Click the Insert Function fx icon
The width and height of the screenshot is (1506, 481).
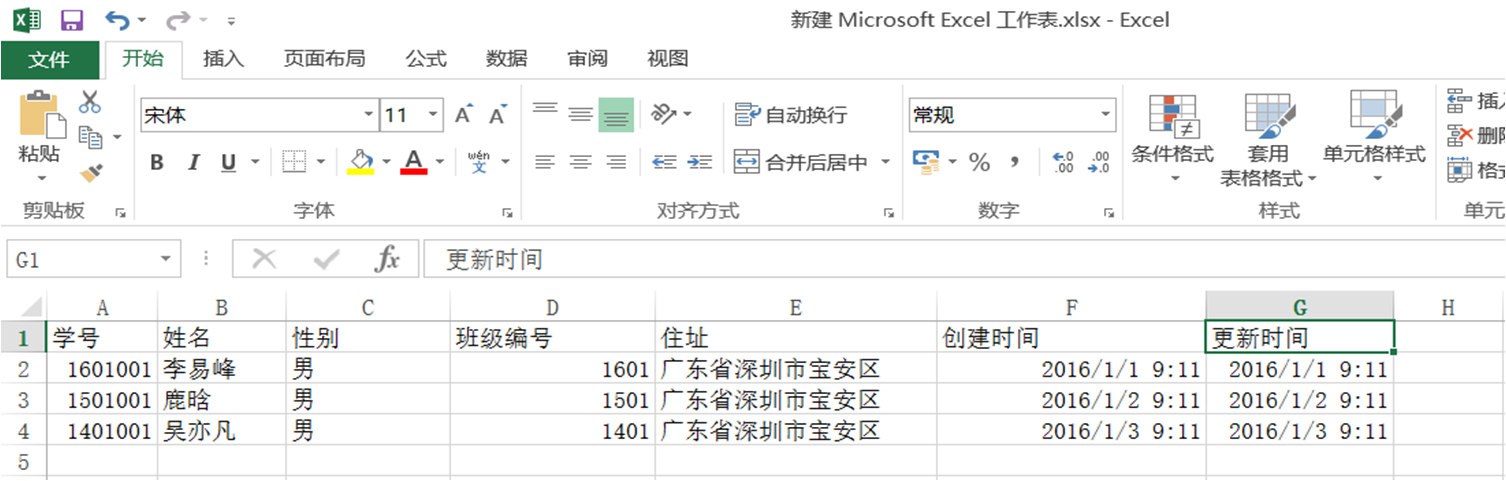pos(387,260)
